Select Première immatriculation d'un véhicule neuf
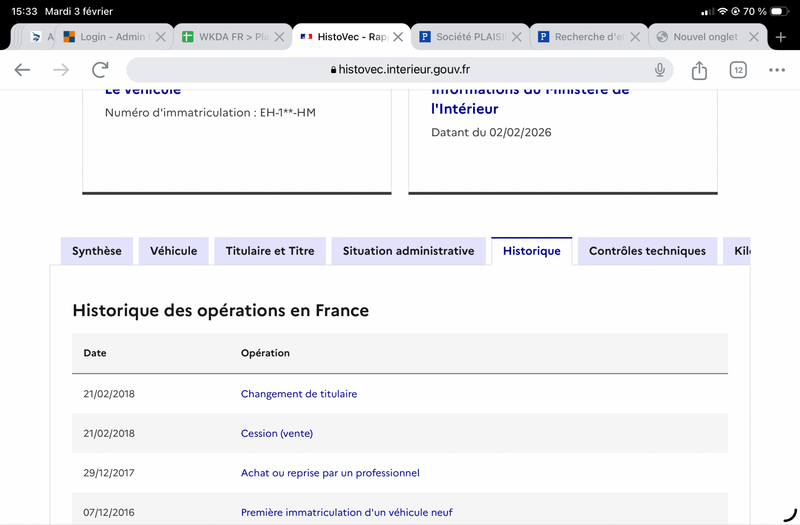 point(346,512)
